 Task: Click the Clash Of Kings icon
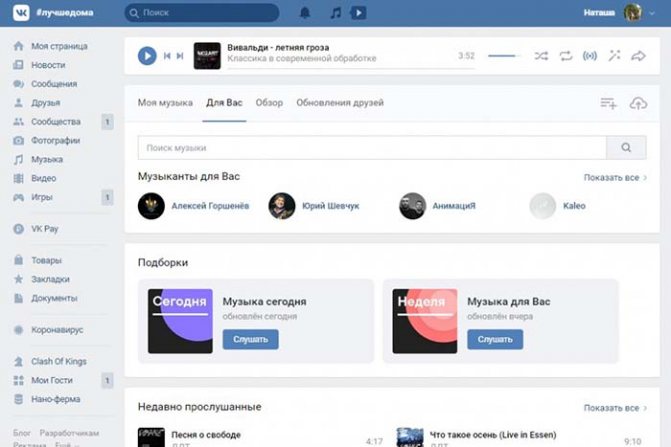coord(18,361)
